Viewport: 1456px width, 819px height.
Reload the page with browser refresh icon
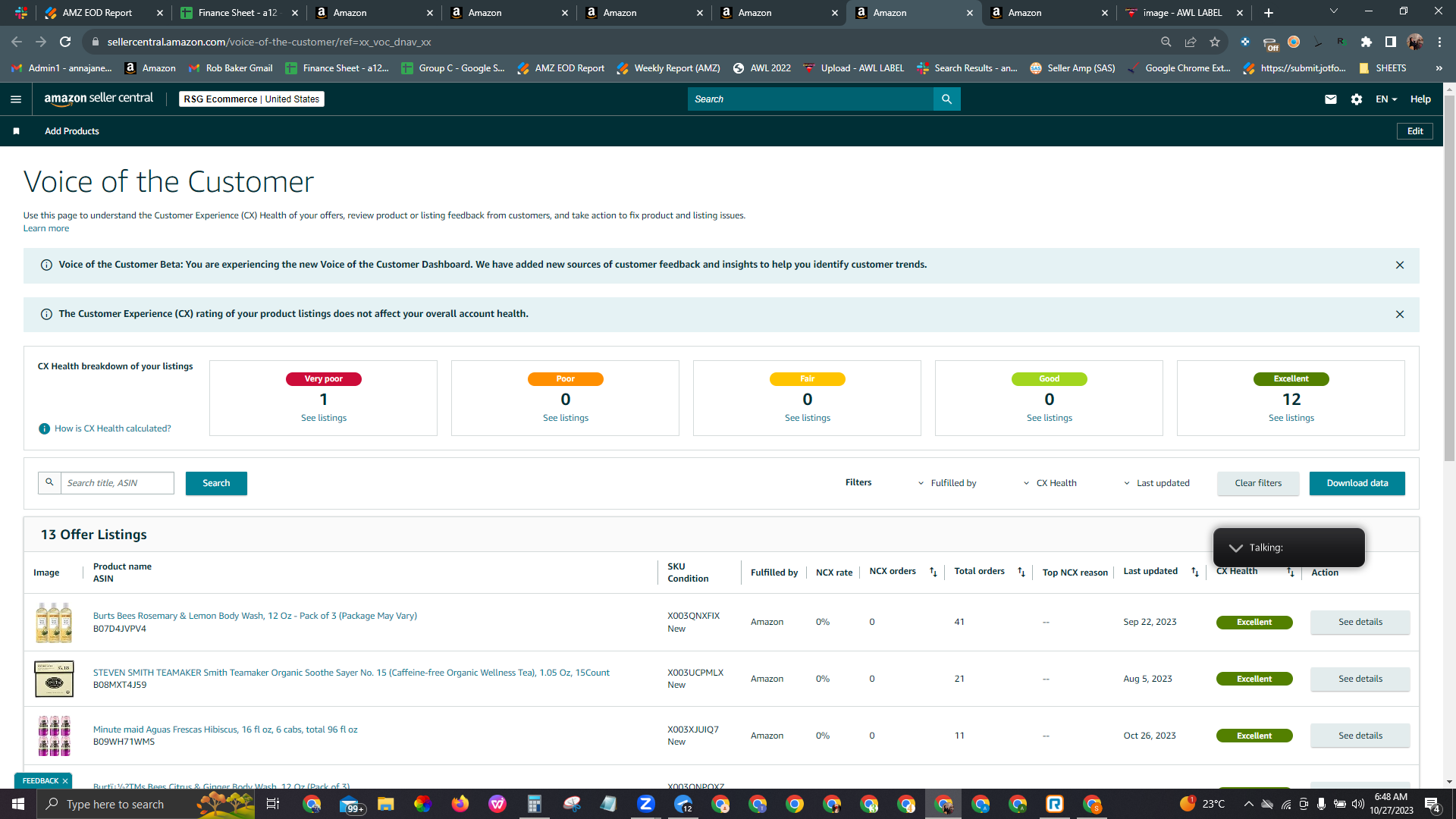click(65, 42)
